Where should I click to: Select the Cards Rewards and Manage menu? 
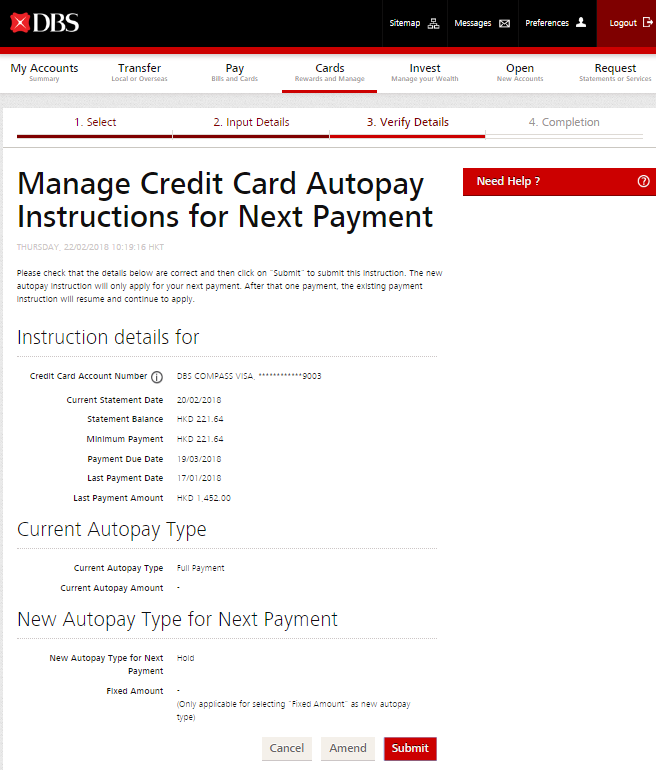tap(329, 72)
